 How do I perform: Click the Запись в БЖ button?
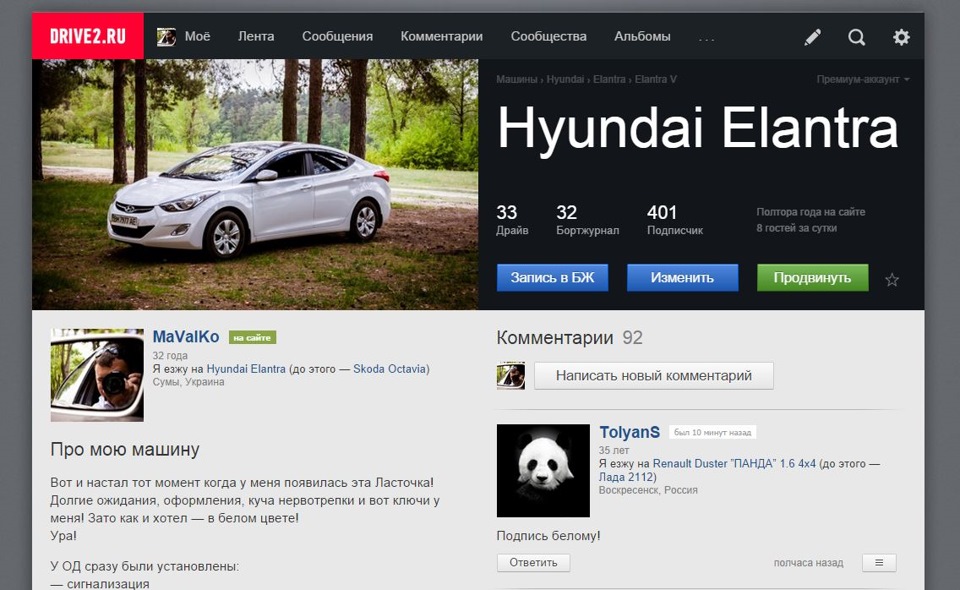[552, 277]
